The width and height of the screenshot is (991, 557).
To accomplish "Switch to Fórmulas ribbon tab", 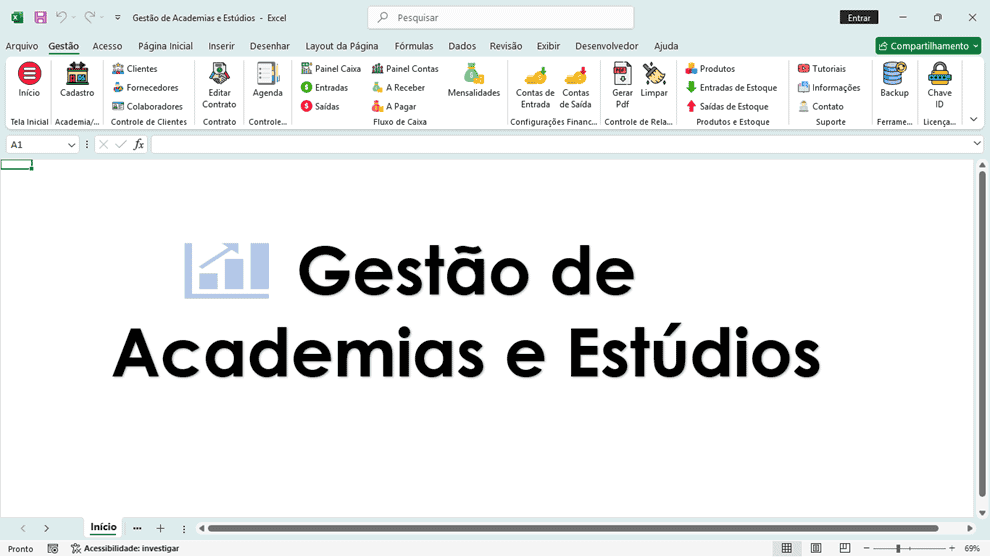I will click(x=414, y=46).
